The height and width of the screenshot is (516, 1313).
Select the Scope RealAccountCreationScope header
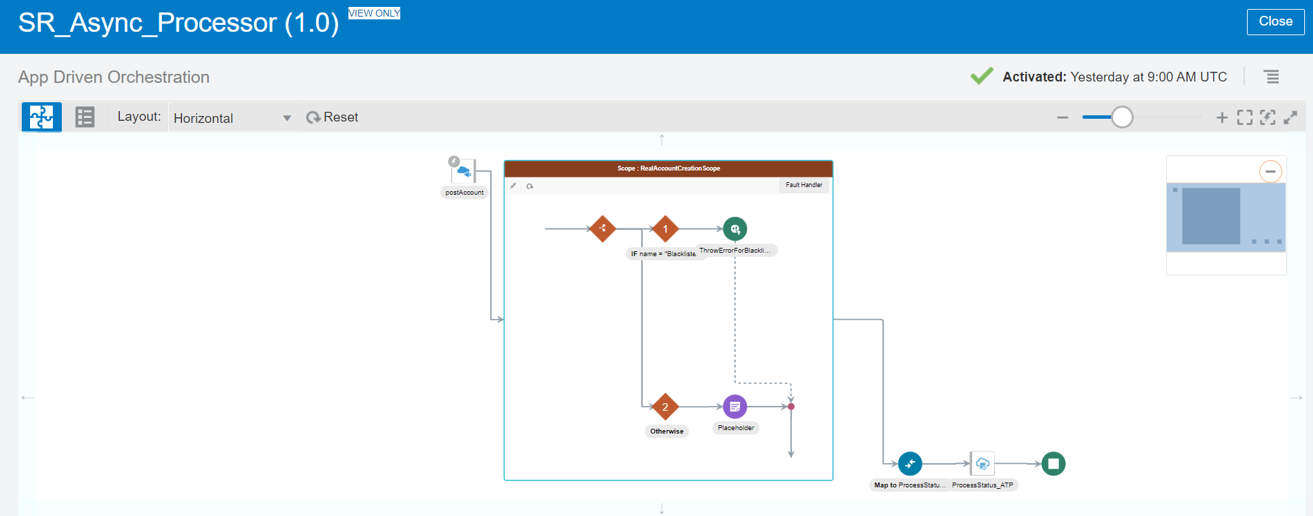[668, 169]
